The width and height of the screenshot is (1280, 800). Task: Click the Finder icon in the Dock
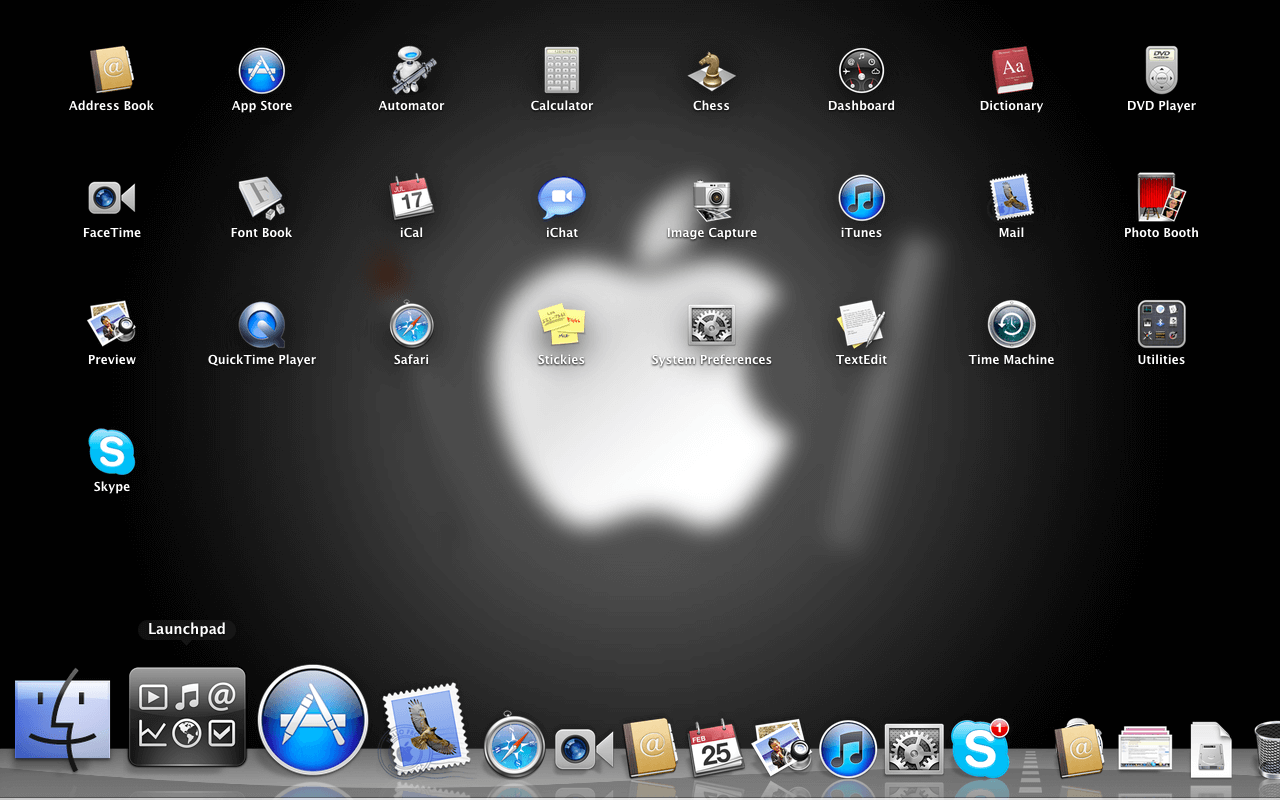pyautogui.click(x=62, y=720)
